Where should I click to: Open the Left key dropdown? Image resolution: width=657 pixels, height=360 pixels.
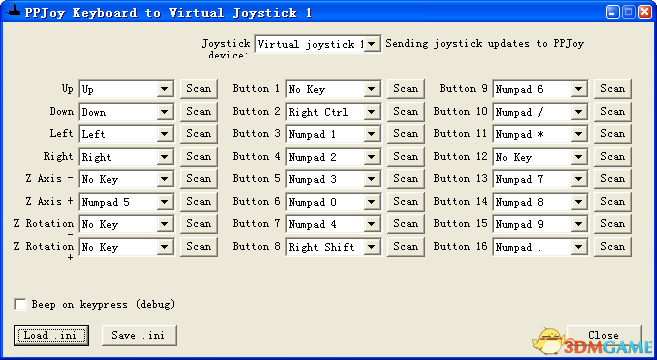pyautogui.click(x=126, y=134)
